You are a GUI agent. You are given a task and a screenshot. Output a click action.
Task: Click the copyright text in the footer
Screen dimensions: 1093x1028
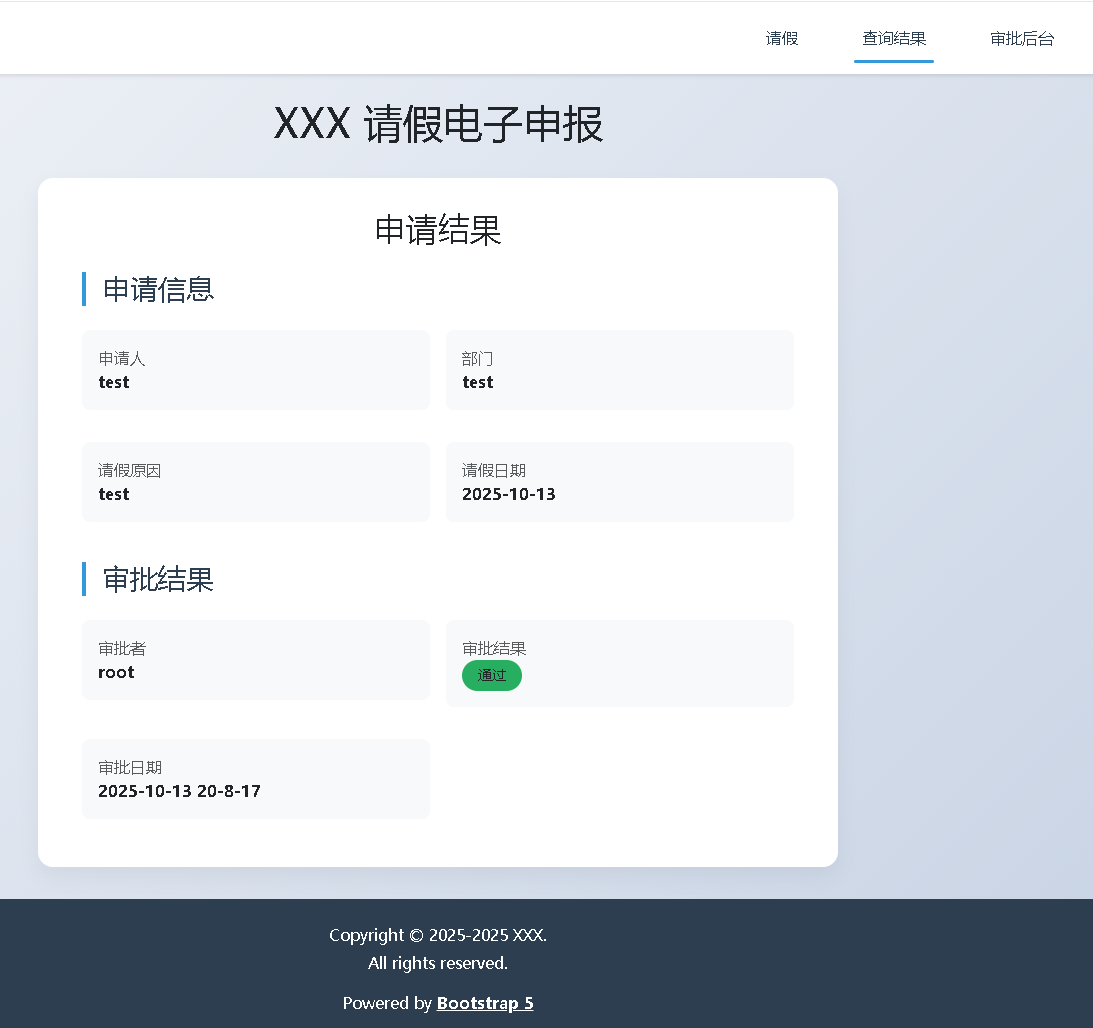tap(437, 935)
